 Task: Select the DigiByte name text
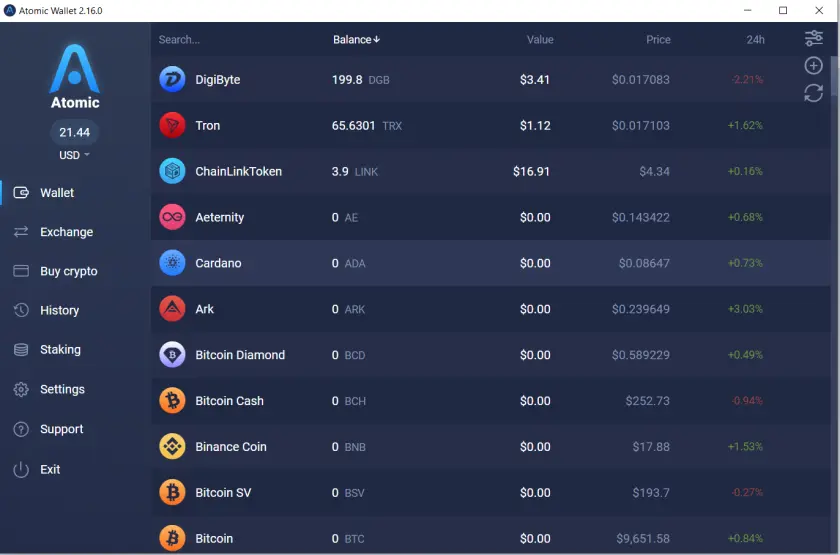coord(218,80)
